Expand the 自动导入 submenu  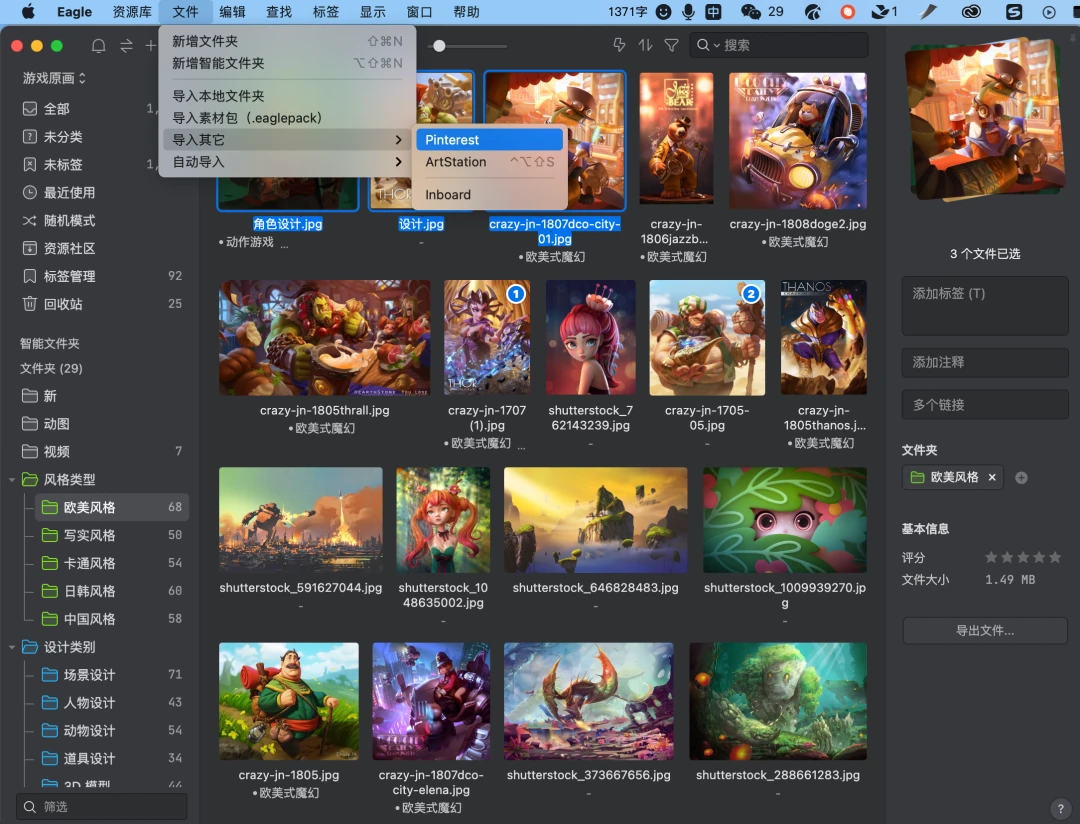click(287, 162)
